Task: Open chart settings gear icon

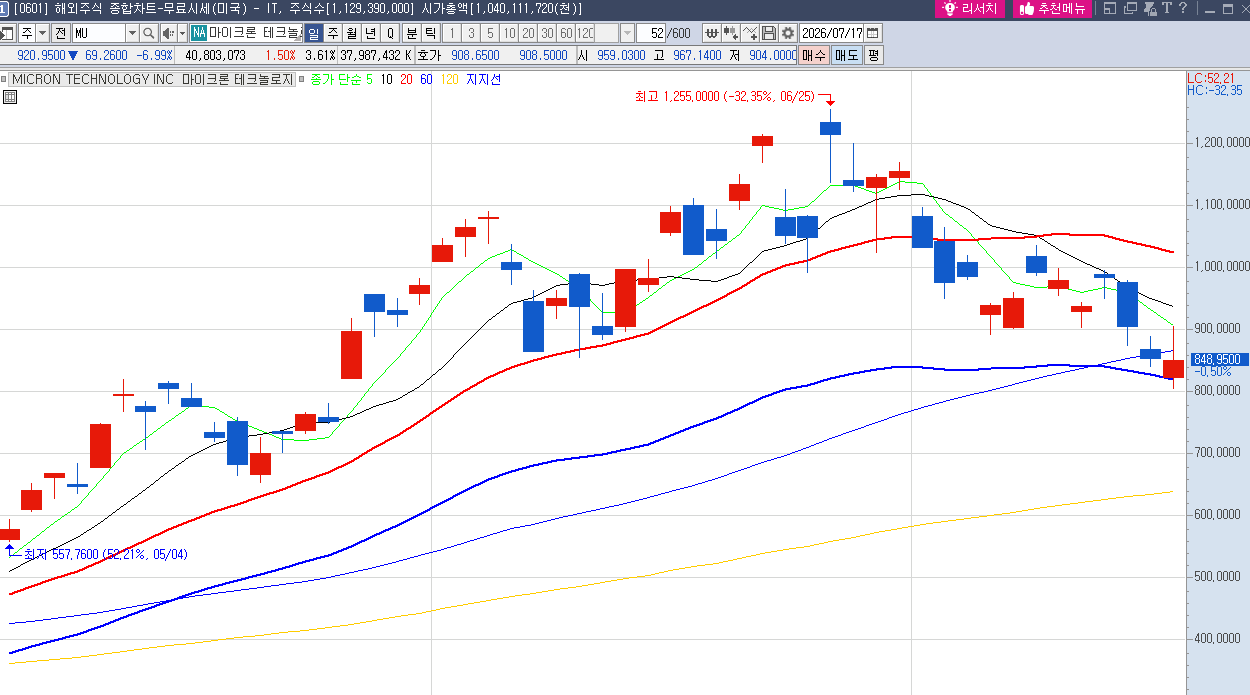Action: [788, 33]
